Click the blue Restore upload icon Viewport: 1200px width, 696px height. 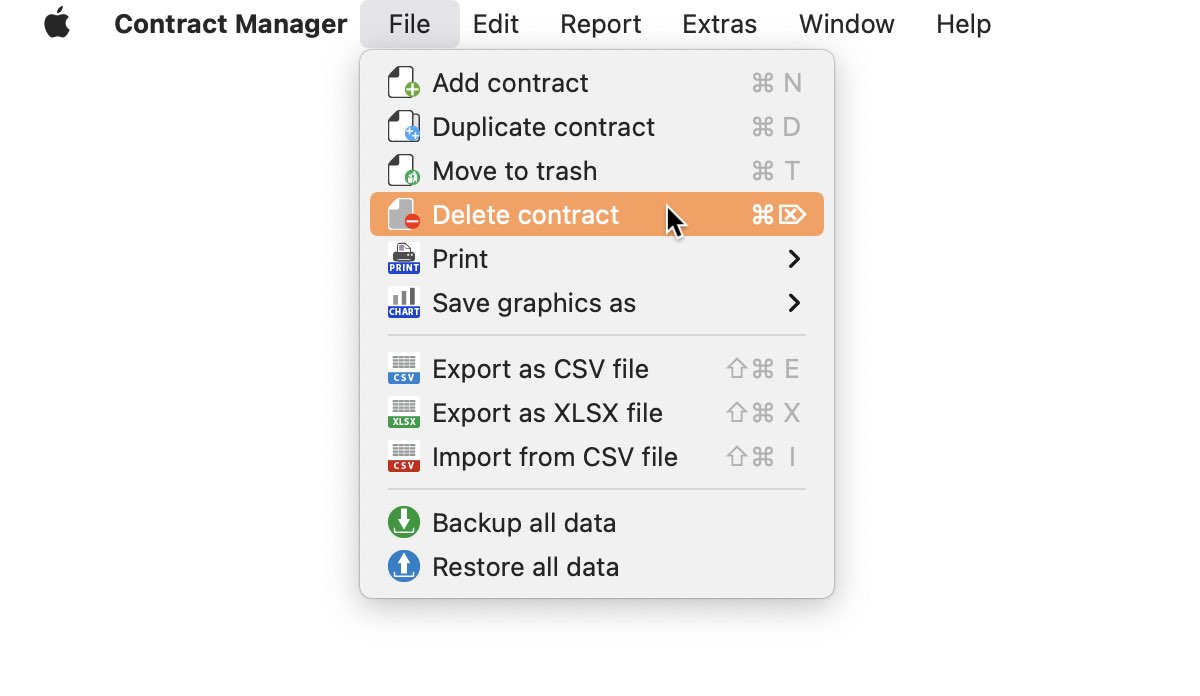click(x=404, y=567)
